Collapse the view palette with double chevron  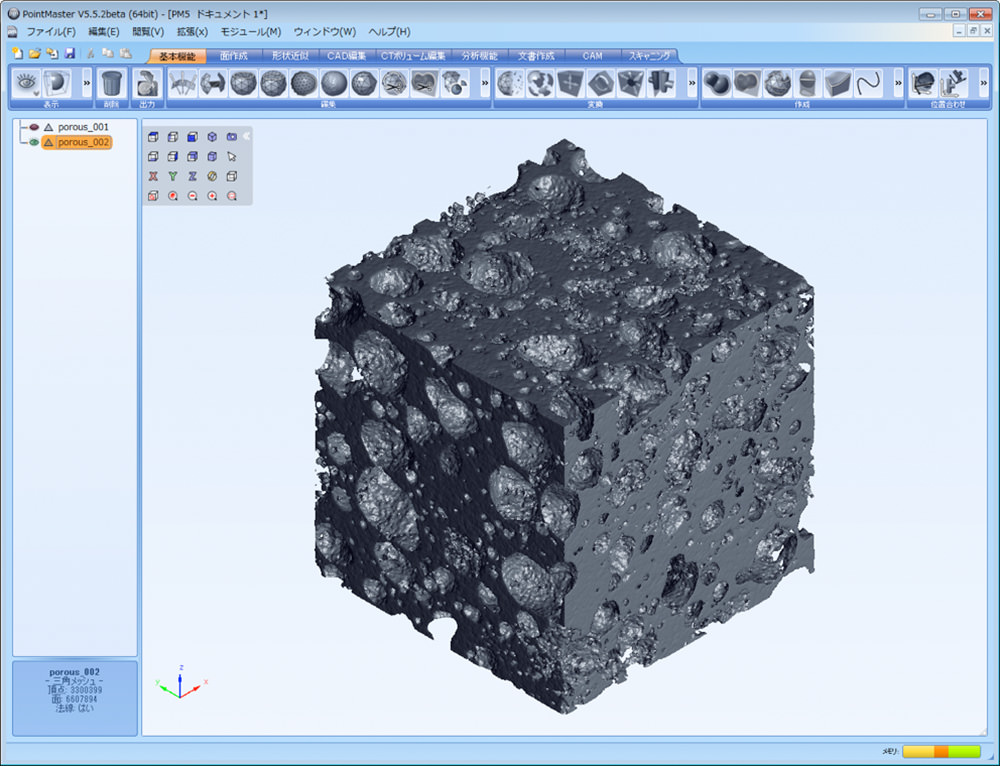click(247, 136)
